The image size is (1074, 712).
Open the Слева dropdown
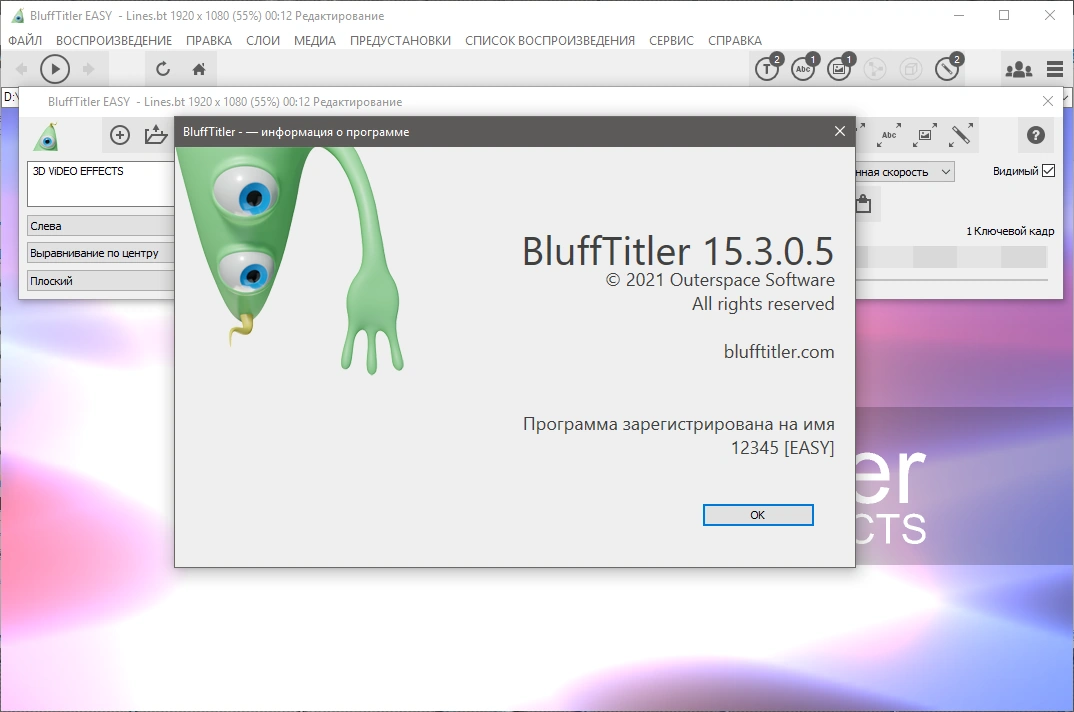coord(101,225)
